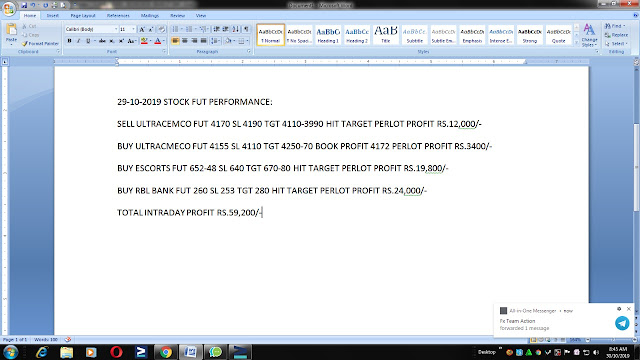Open Paragraph dialog launcher
Screen dimensions: 640x360
(x=249, y=52)
